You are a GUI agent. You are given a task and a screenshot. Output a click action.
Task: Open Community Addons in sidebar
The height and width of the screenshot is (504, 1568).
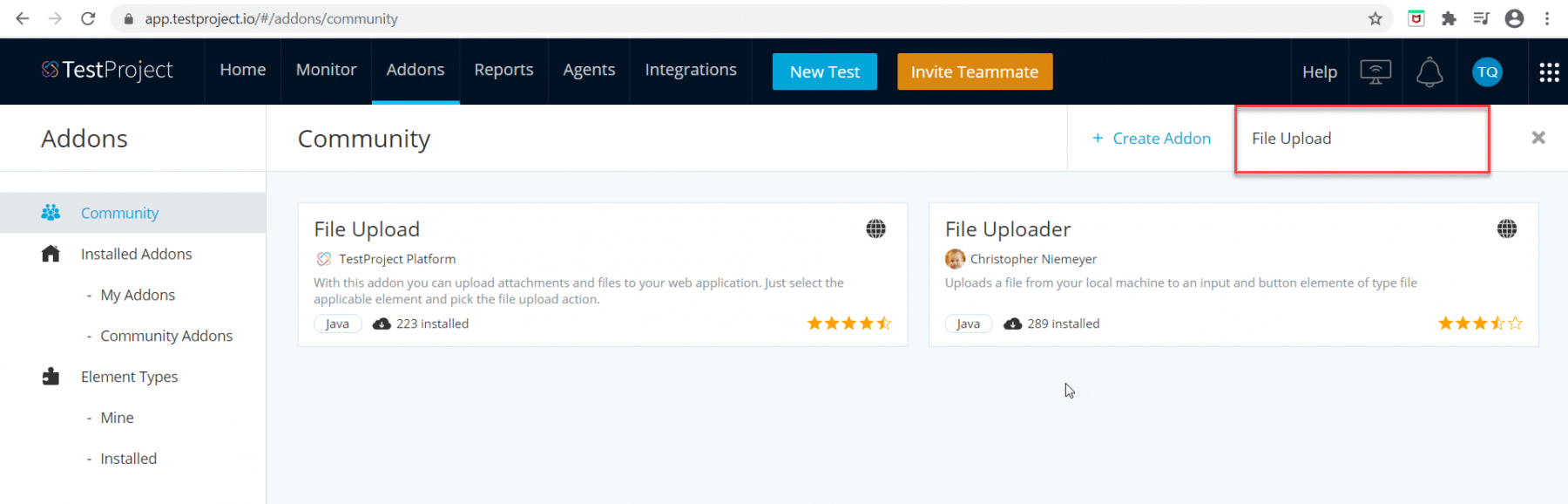tap(166, 336)
